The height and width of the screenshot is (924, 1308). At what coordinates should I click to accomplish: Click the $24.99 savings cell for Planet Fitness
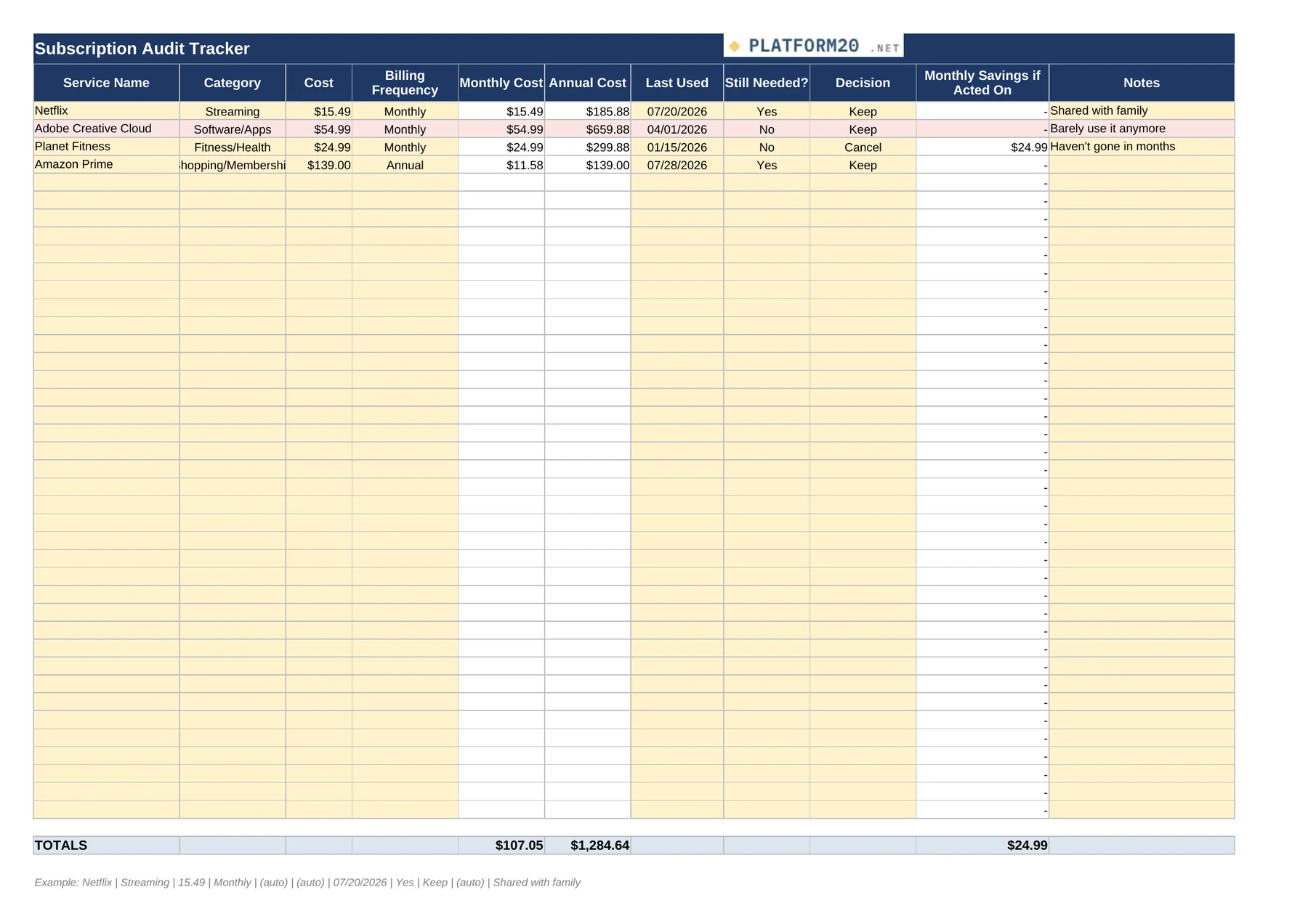tap(982, 147)
